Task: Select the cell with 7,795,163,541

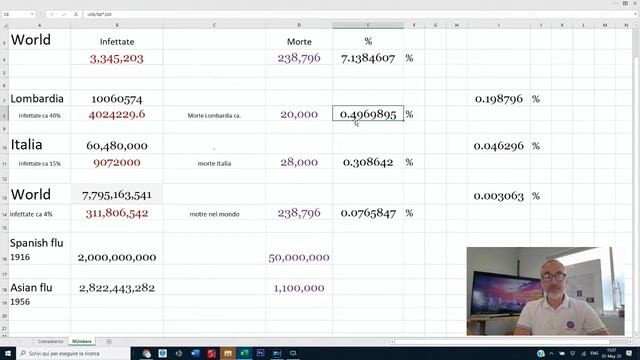Action: [x=117, y=194]
